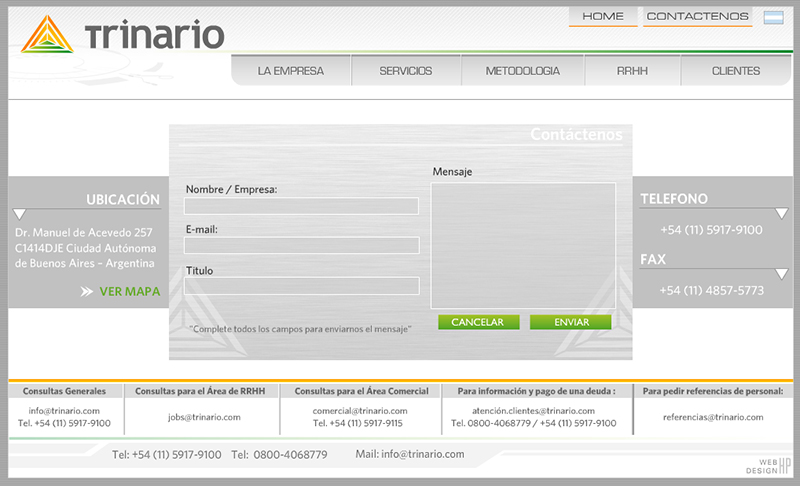Click the triangle marker beside Telefono
The width and height of the screenshot is (800, 486).
point(781,213)
